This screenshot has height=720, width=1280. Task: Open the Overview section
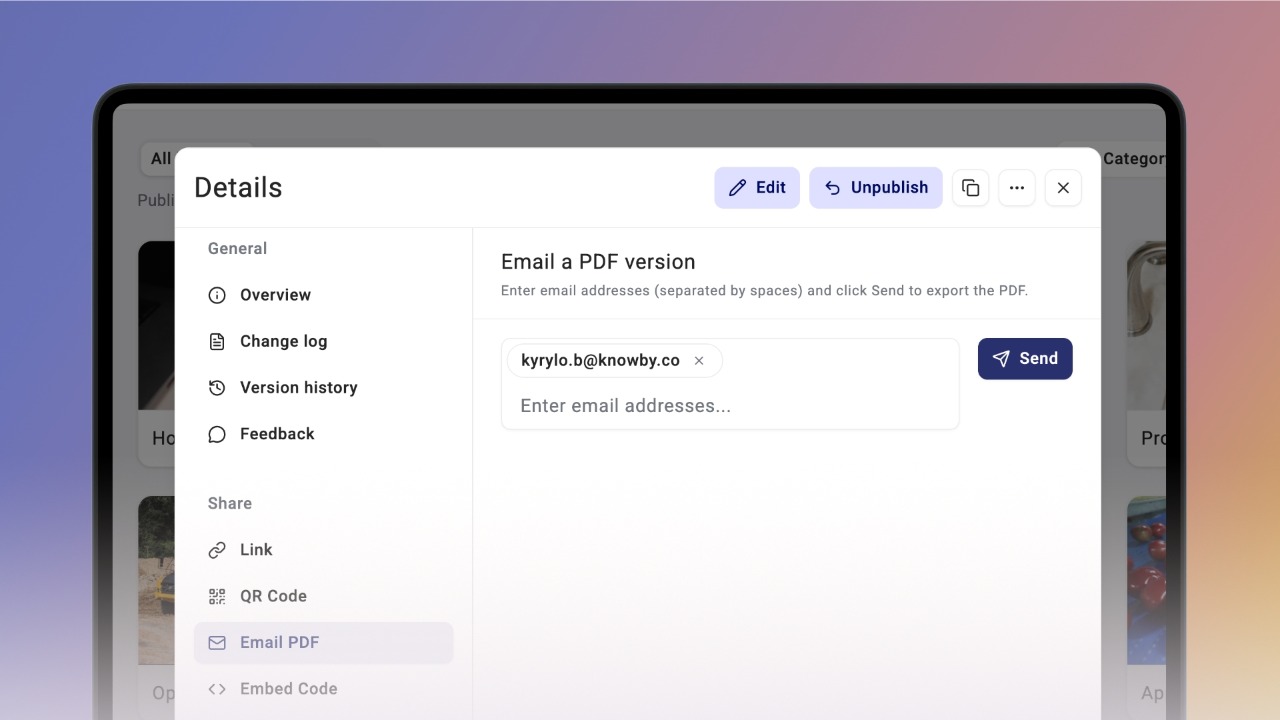pyautogui.click(x=323, y=295)
